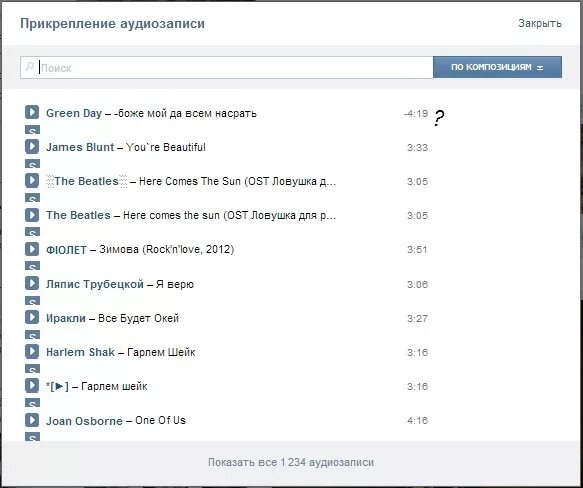The image size is (583, 488).
Task: Click the small icon below James Blunt play button
Action: (x=32, y=164)
